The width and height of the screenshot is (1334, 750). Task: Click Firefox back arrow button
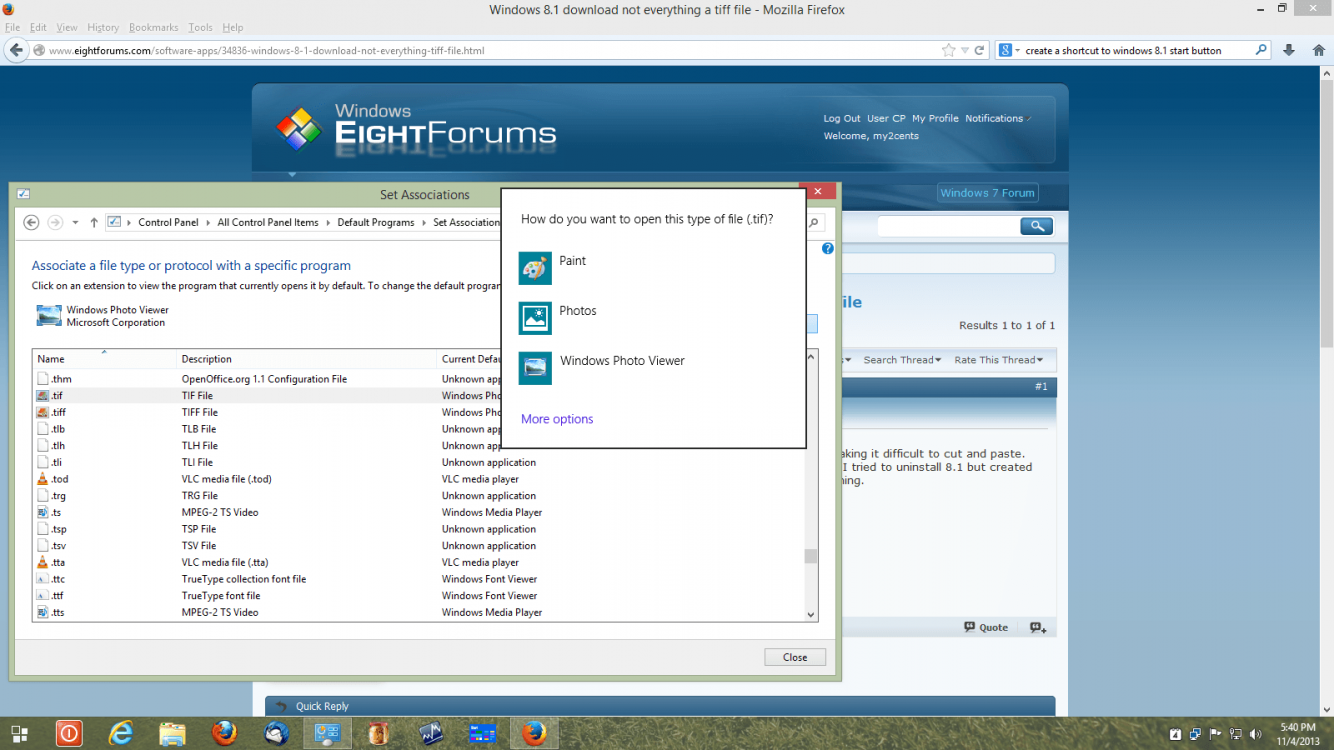coord(16,50)
